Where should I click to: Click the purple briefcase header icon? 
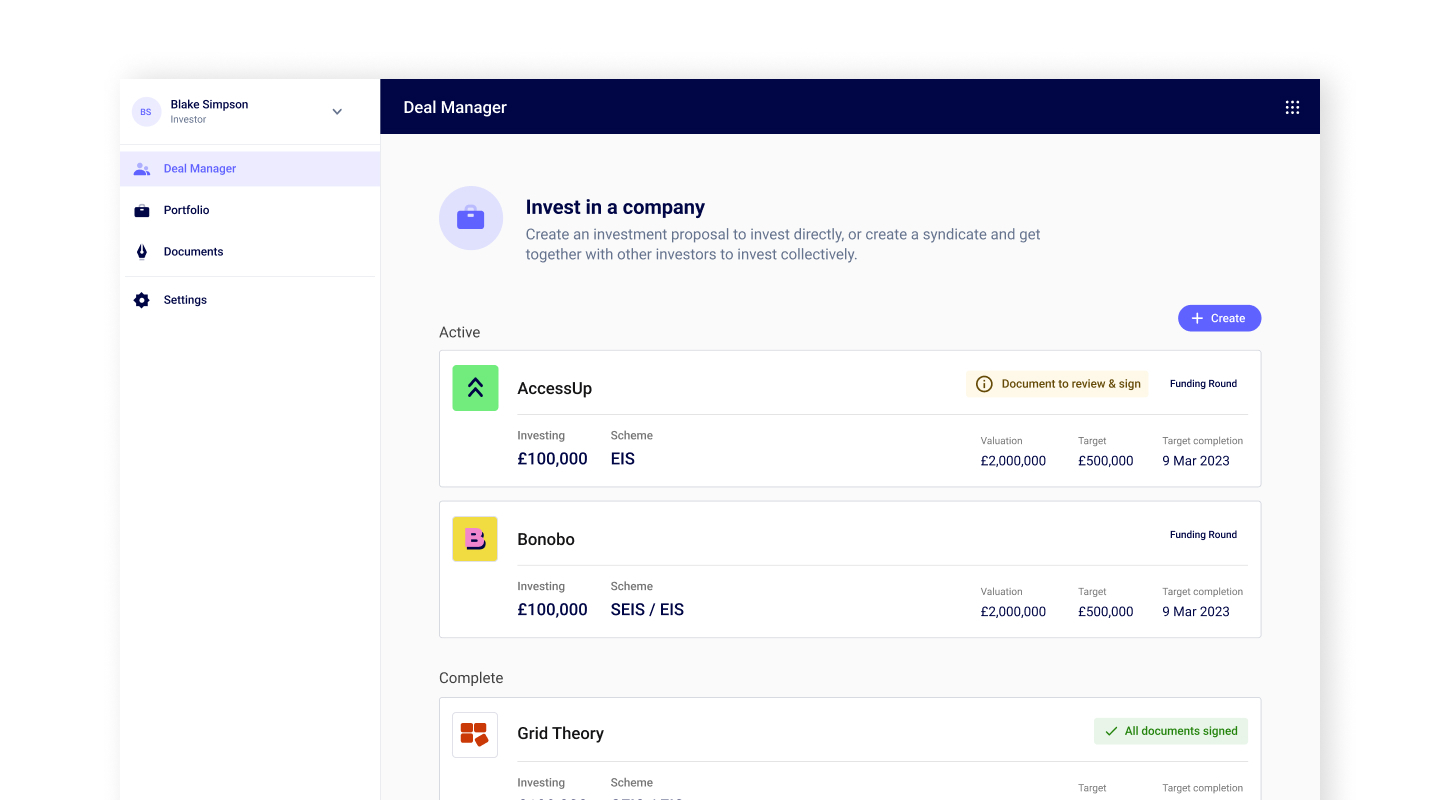(x=470, y=218)
